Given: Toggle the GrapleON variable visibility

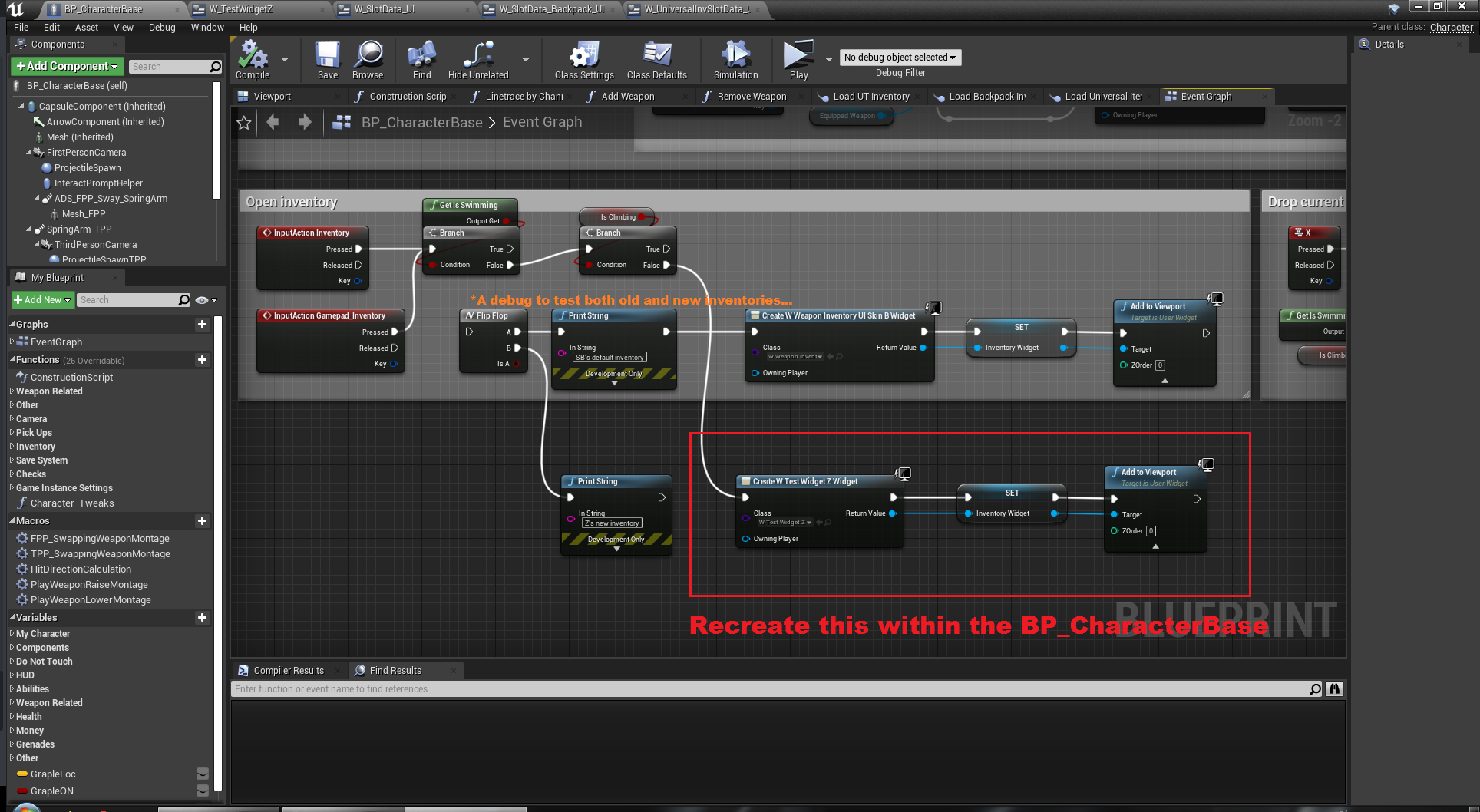Looking at the screenshot, I should tap(203, 791).
